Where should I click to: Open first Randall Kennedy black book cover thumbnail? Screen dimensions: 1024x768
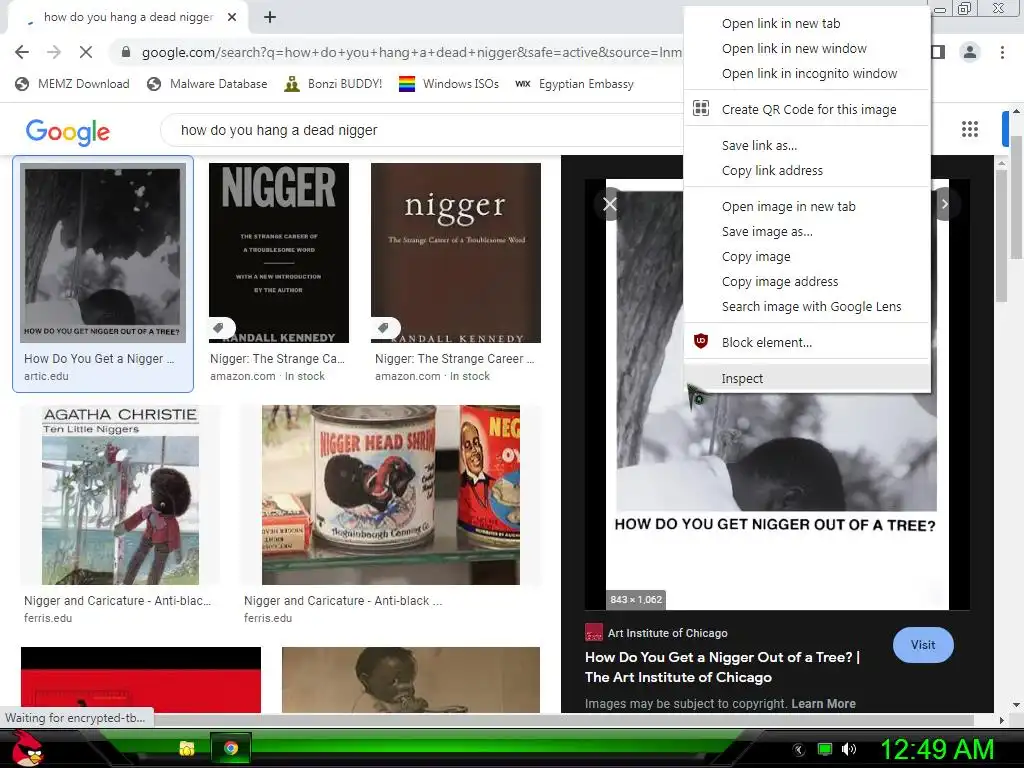(279, 253)
